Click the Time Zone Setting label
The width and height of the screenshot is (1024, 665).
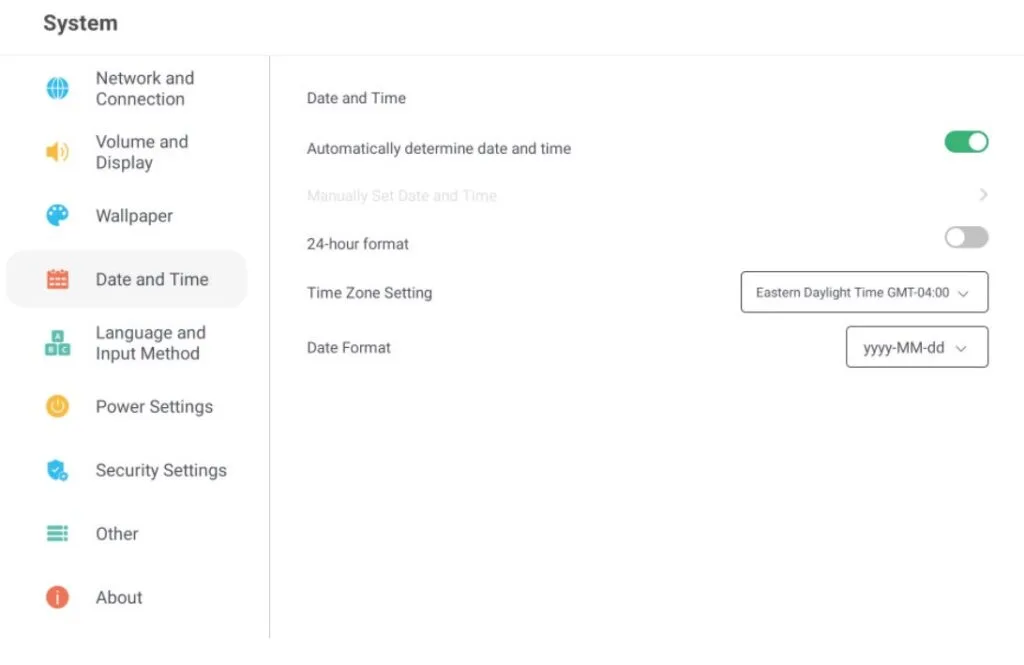pyautogui.click(x=370, y=293)
